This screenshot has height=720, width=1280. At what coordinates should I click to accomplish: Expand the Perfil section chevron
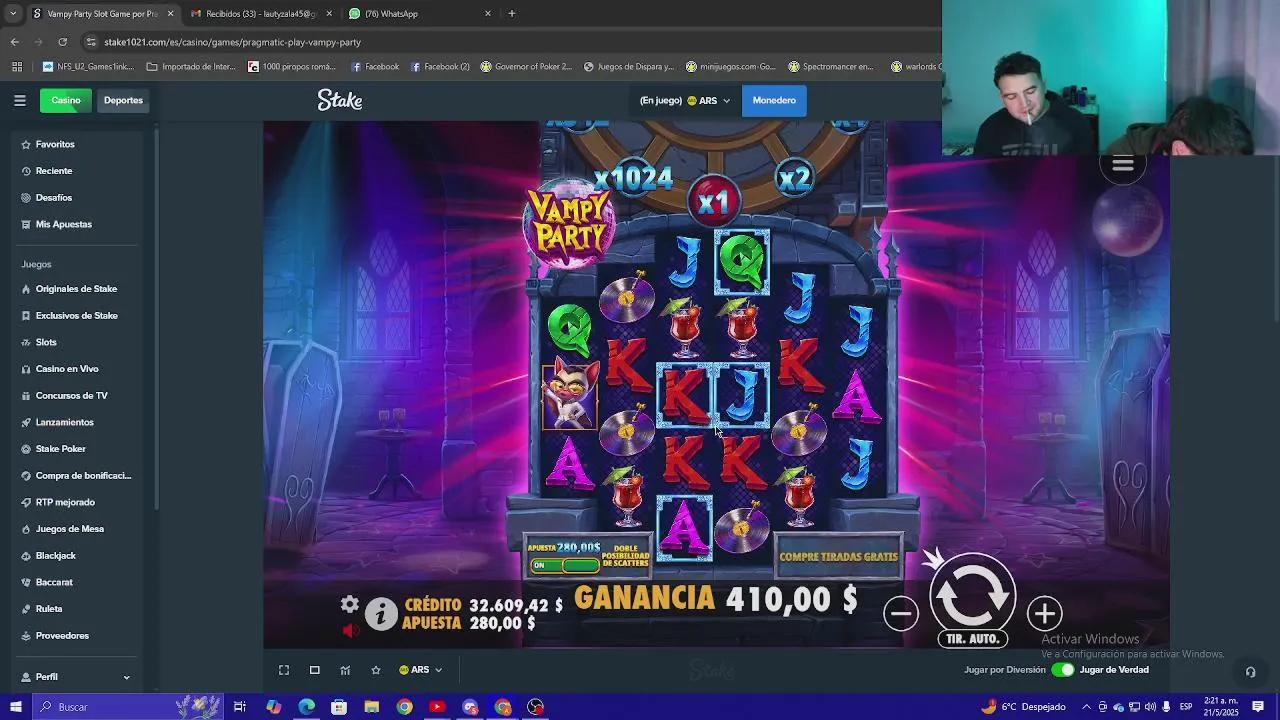126,677
